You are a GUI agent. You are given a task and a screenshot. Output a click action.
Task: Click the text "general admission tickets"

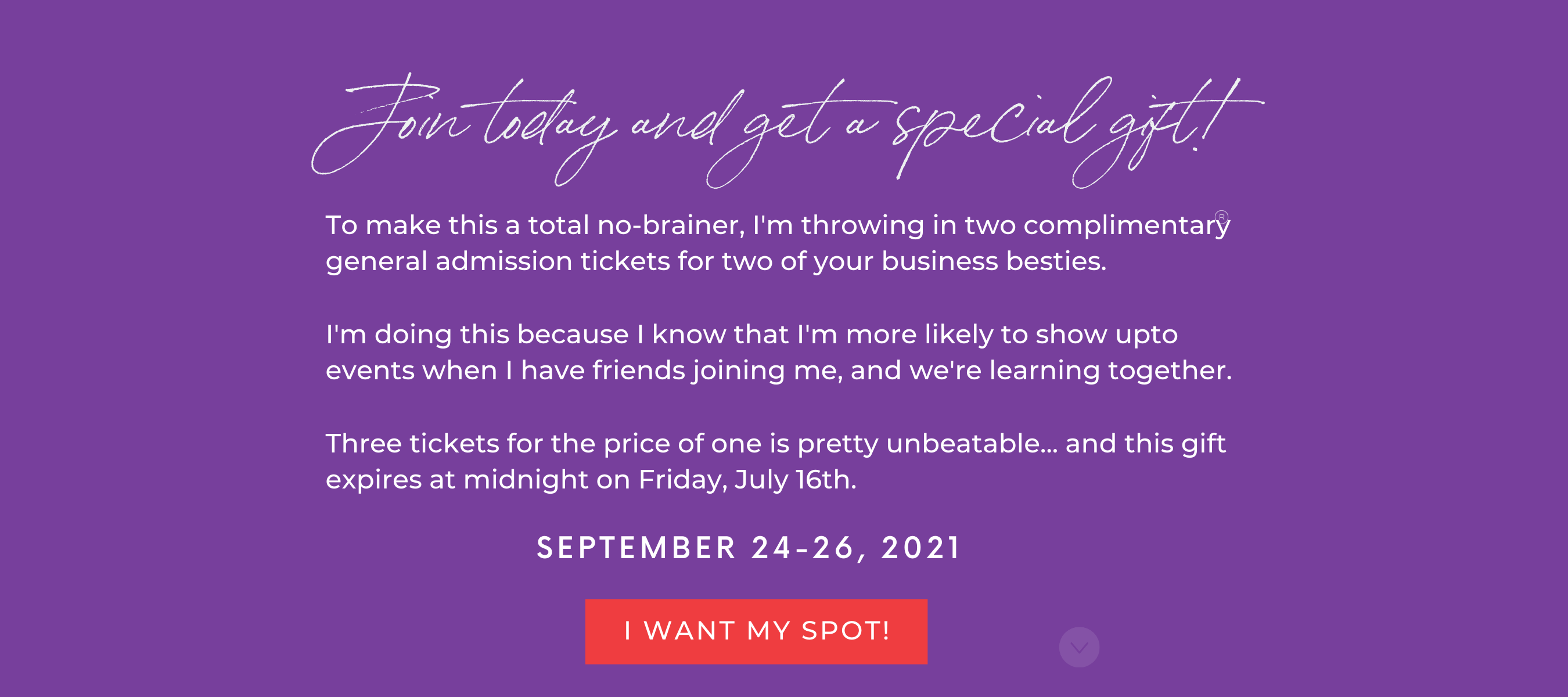coord(498,263)
